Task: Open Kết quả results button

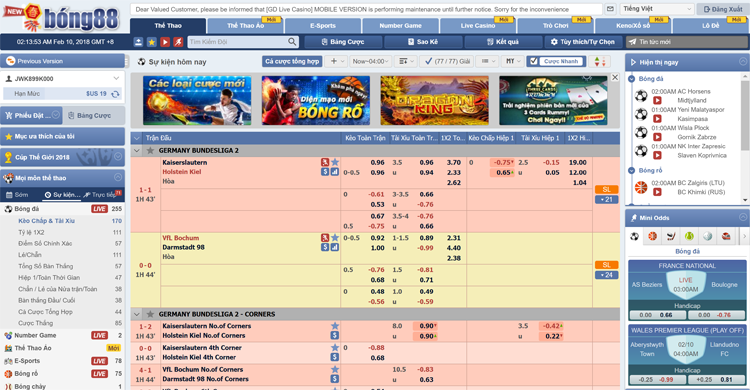Action: (503, 42)
